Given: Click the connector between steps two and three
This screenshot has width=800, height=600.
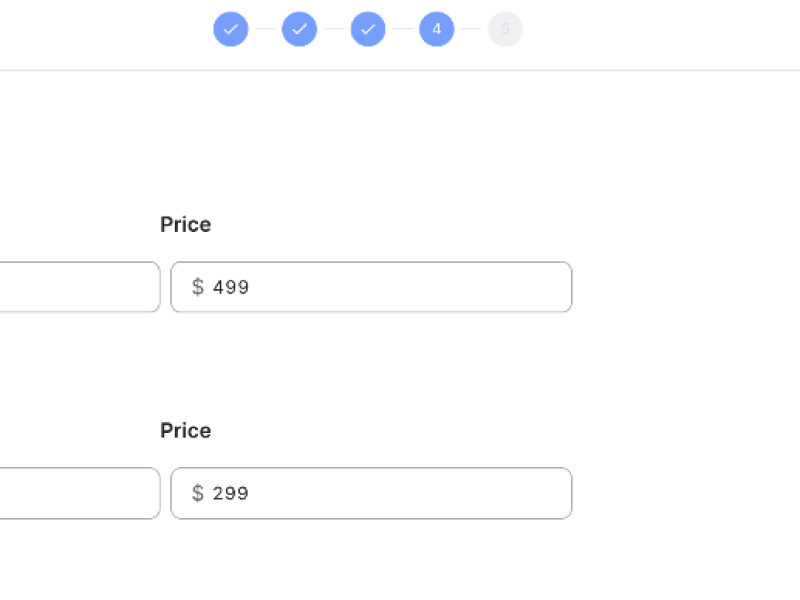Looking at the screenshot, I should tap(334, 29).
